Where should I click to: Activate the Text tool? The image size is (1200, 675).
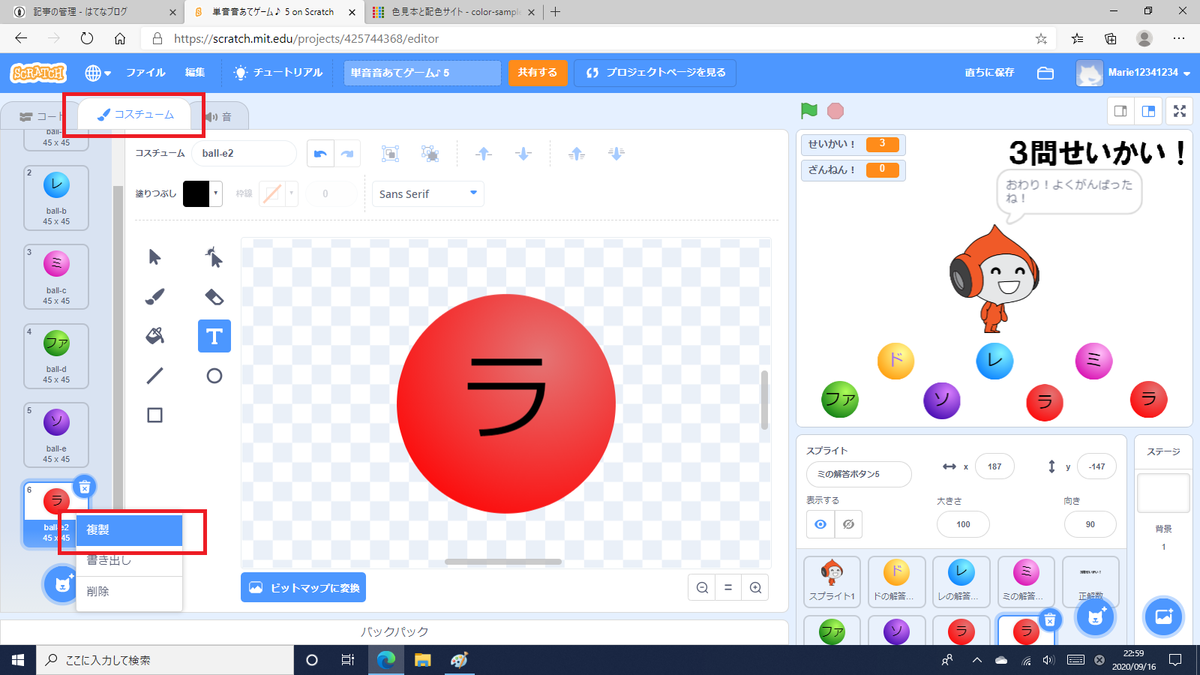point(214,336)
